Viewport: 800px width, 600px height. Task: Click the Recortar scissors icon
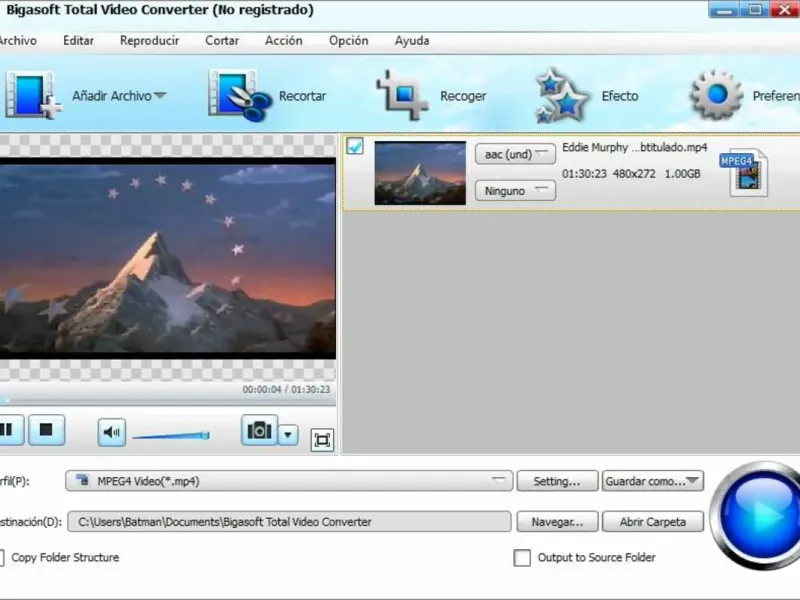pyautogui.click(x=240, y=95)
